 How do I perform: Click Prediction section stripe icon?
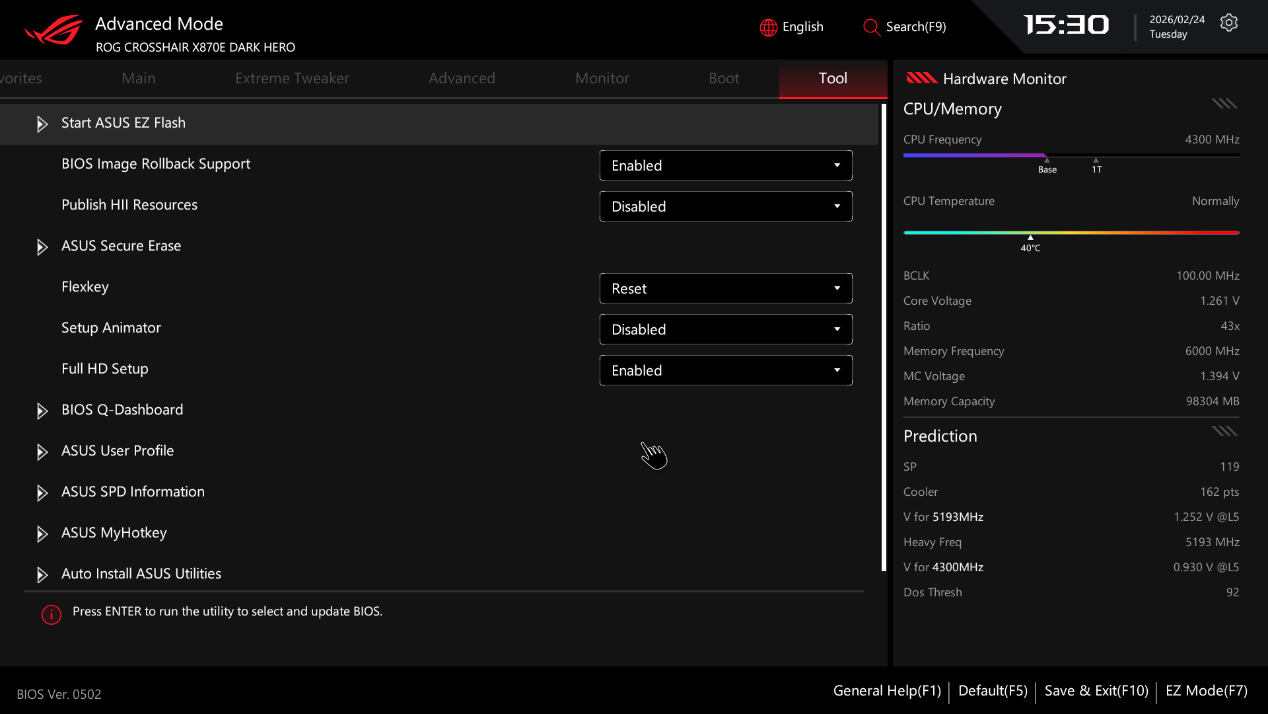pyautogui.click(x=1224, y=431)
